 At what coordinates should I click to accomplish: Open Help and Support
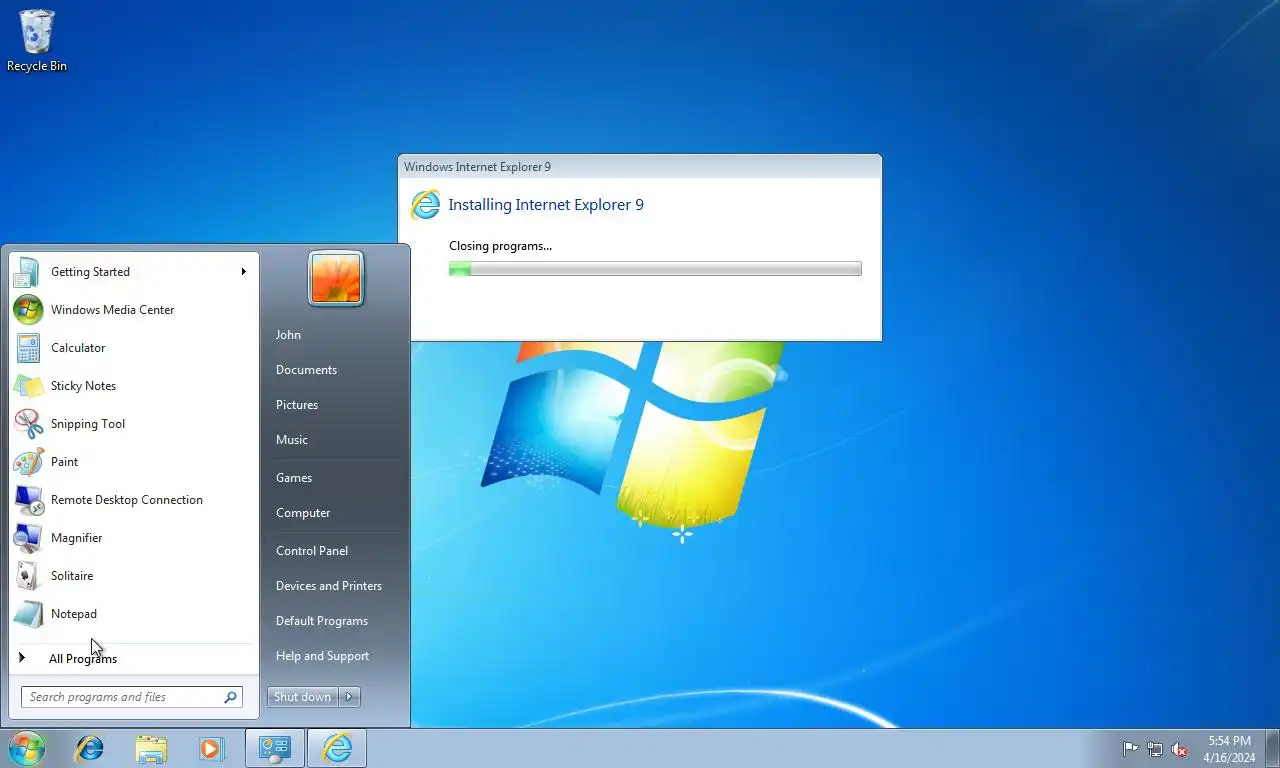point(322,656)
